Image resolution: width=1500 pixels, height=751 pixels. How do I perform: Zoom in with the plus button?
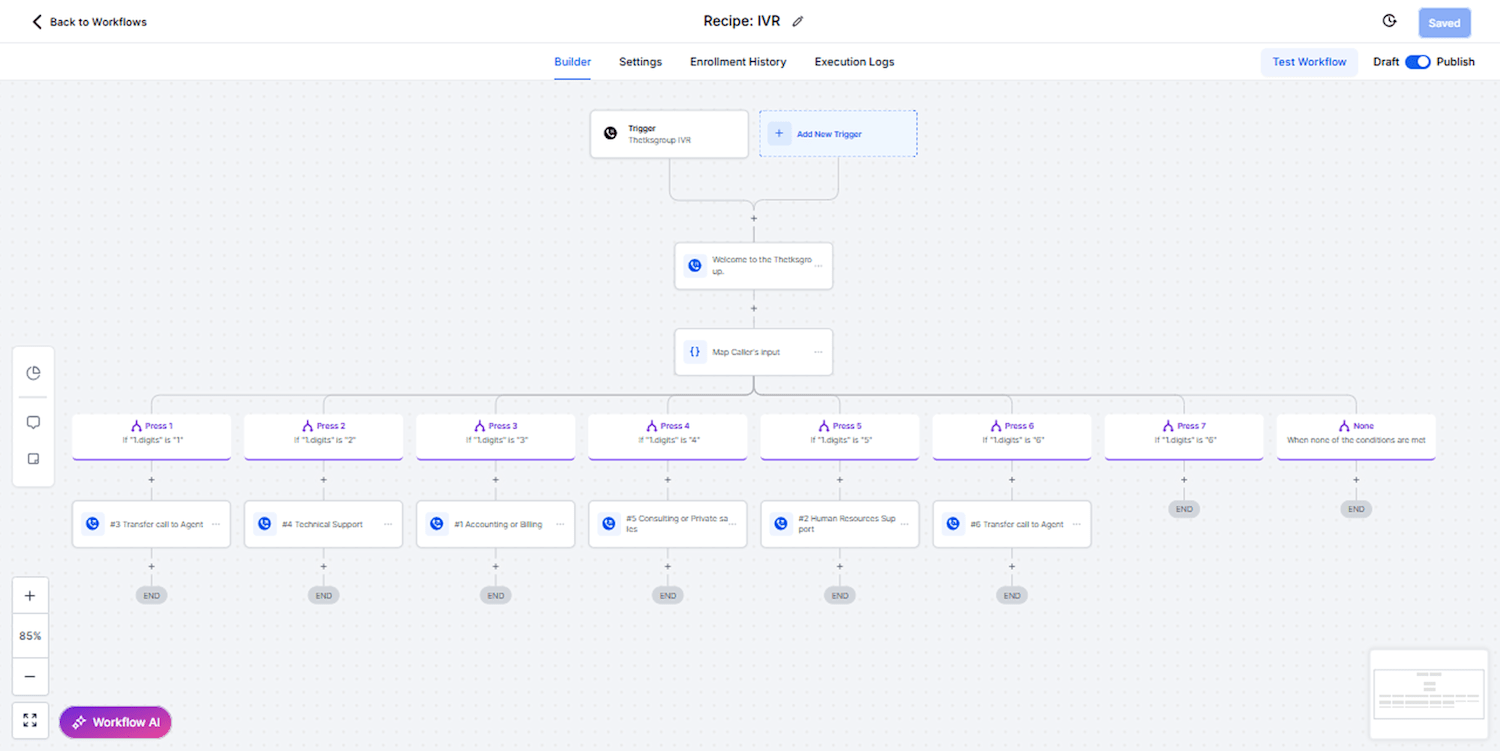pyautogui.click(x=30, y=596)
